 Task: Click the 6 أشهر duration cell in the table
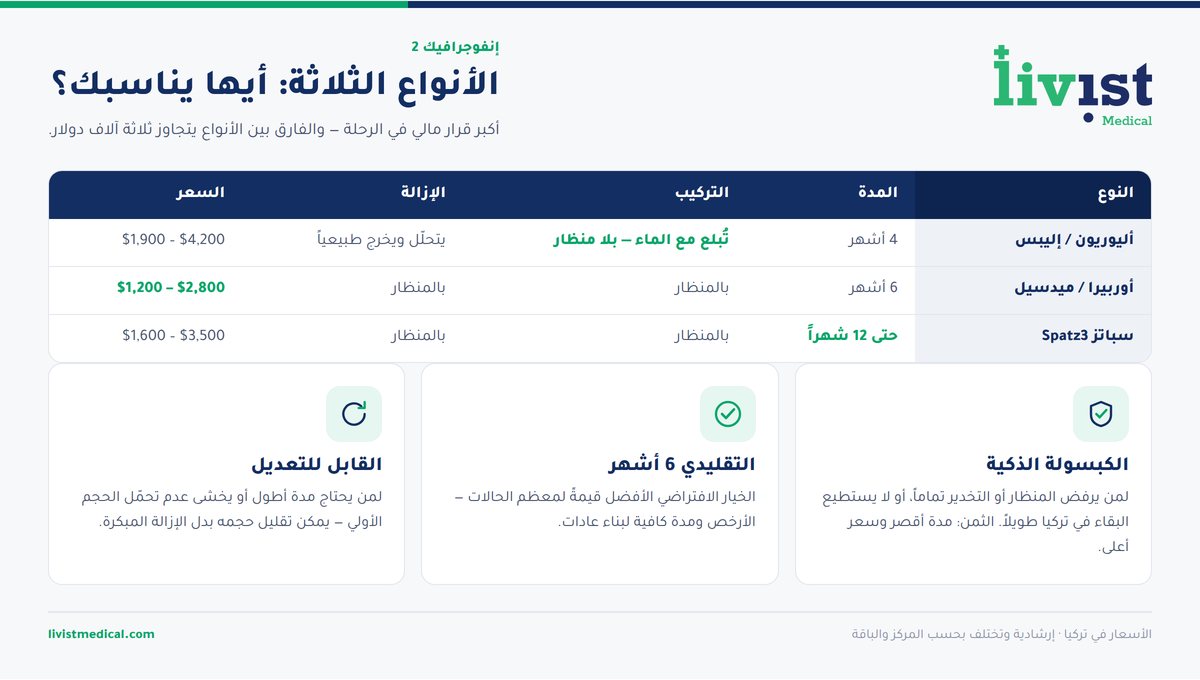click(874, 288)
